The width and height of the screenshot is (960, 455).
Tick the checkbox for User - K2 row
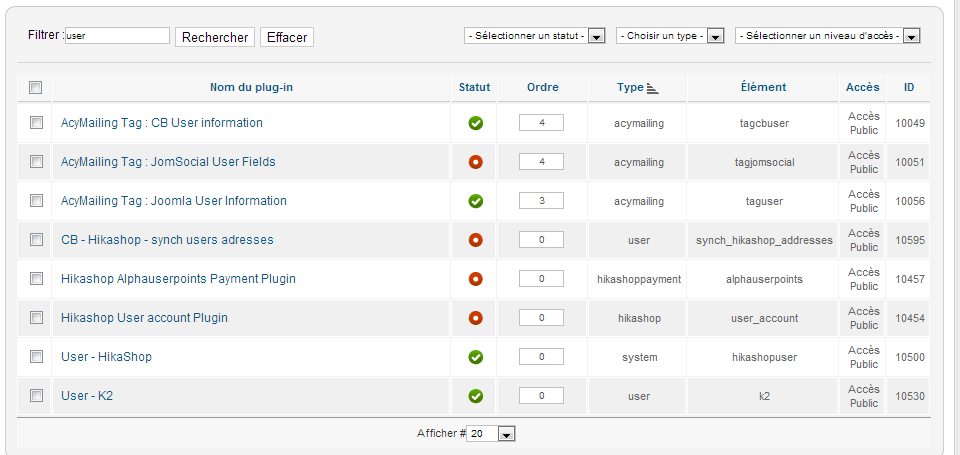coord(36,396)
